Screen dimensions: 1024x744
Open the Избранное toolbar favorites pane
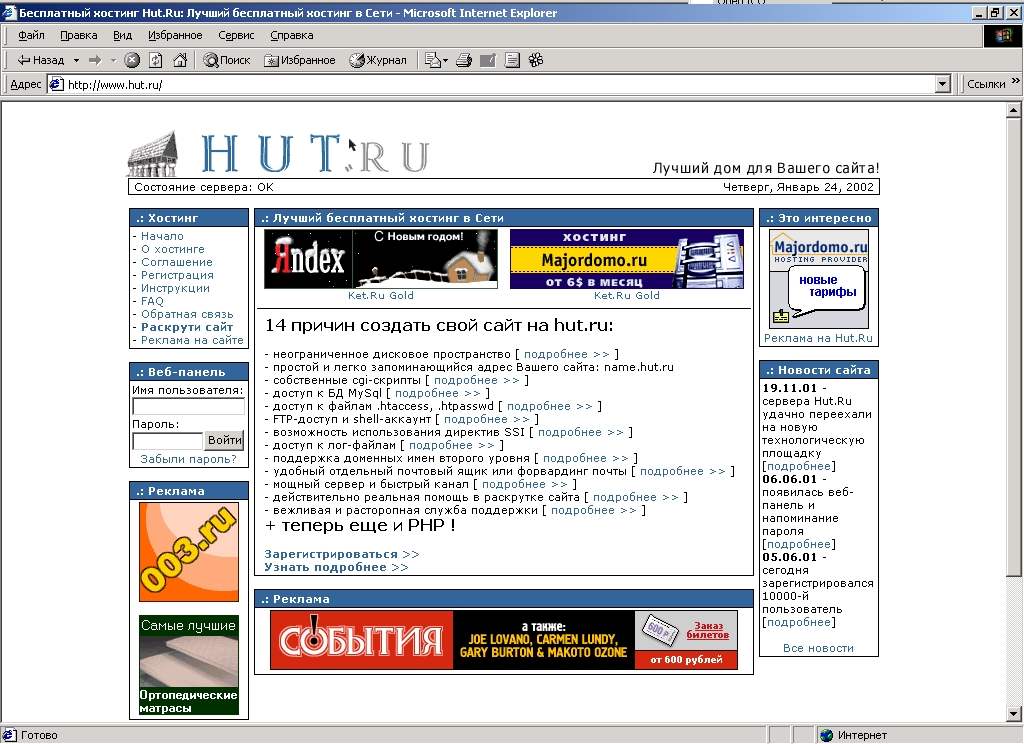[x=299, y=60]
